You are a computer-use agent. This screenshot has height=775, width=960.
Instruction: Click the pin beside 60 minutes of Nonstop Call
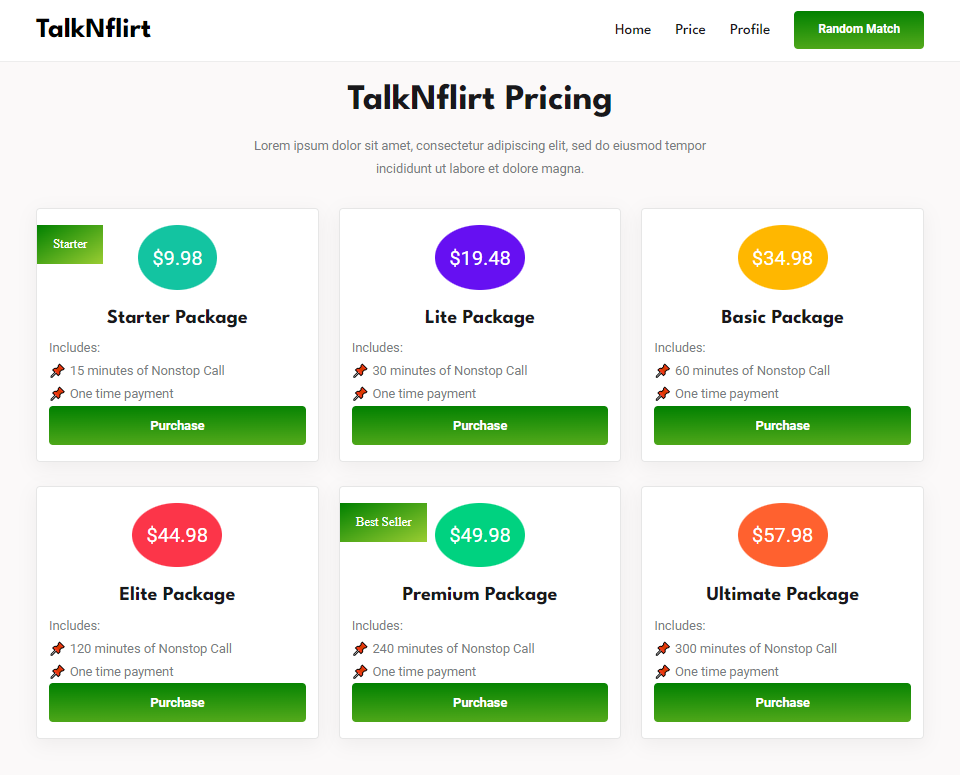tap(662, 370)
